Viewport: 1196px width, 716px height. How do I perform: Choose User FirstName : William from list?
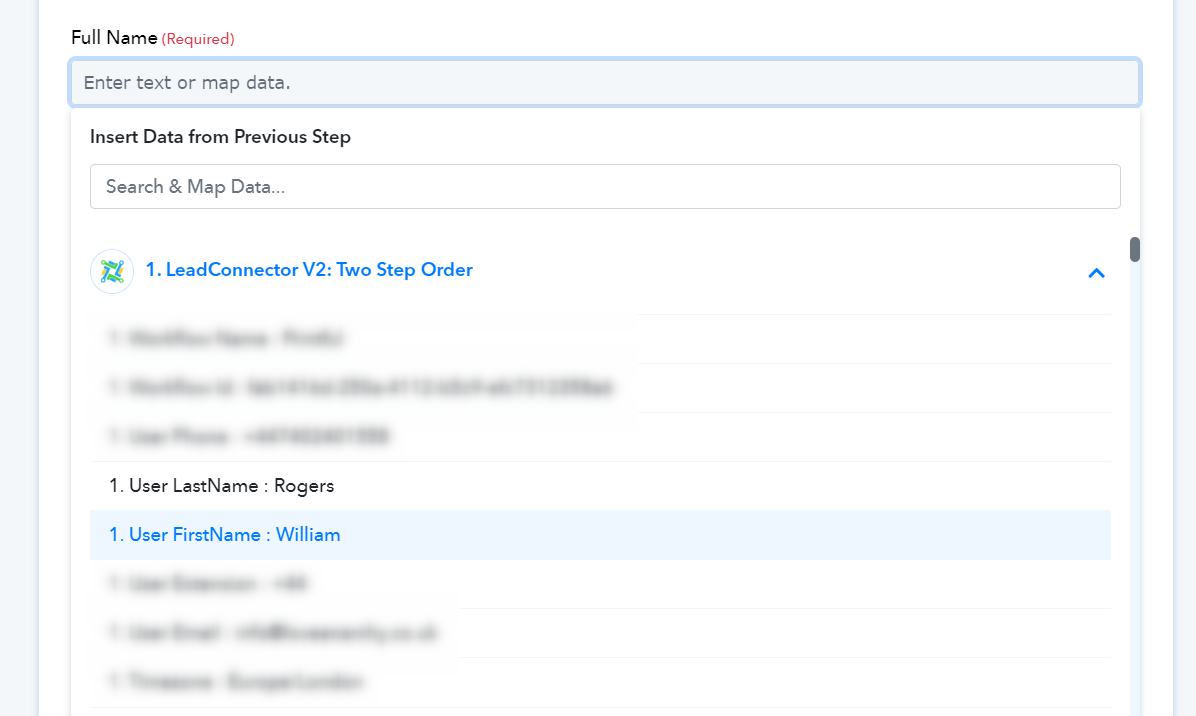(x=224, y=535)
